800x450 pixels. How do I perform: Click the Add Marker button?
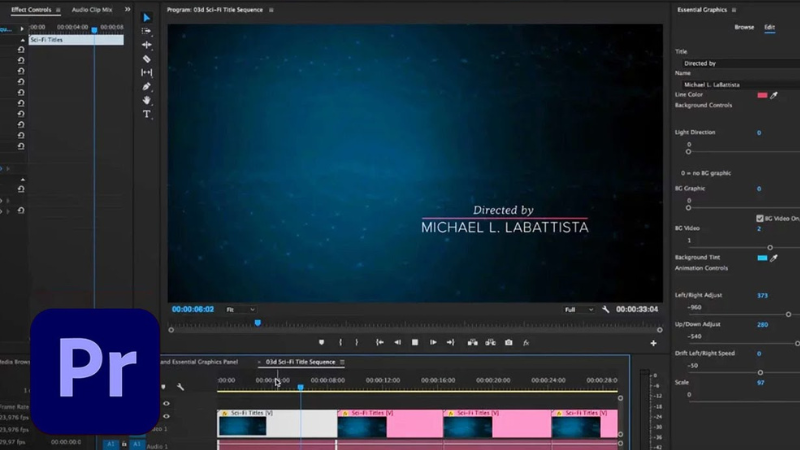coord(321,342)
